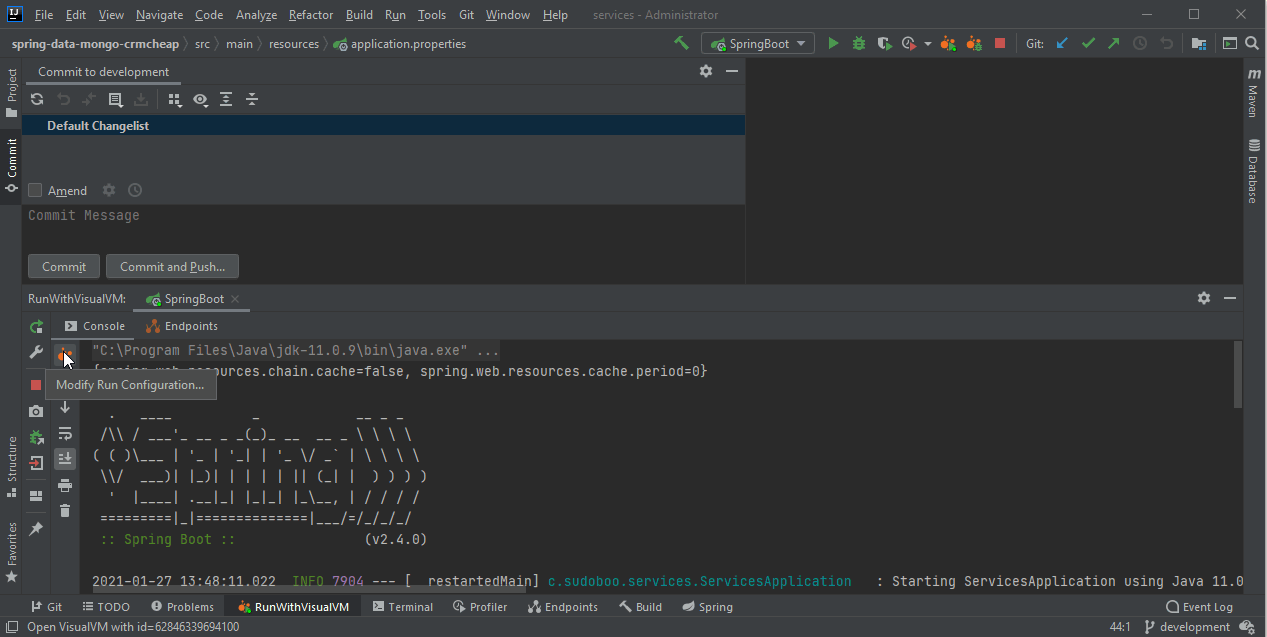Update project with blue Git arrow
Screen dimensions: 1267x637
tap(1062, 44)
